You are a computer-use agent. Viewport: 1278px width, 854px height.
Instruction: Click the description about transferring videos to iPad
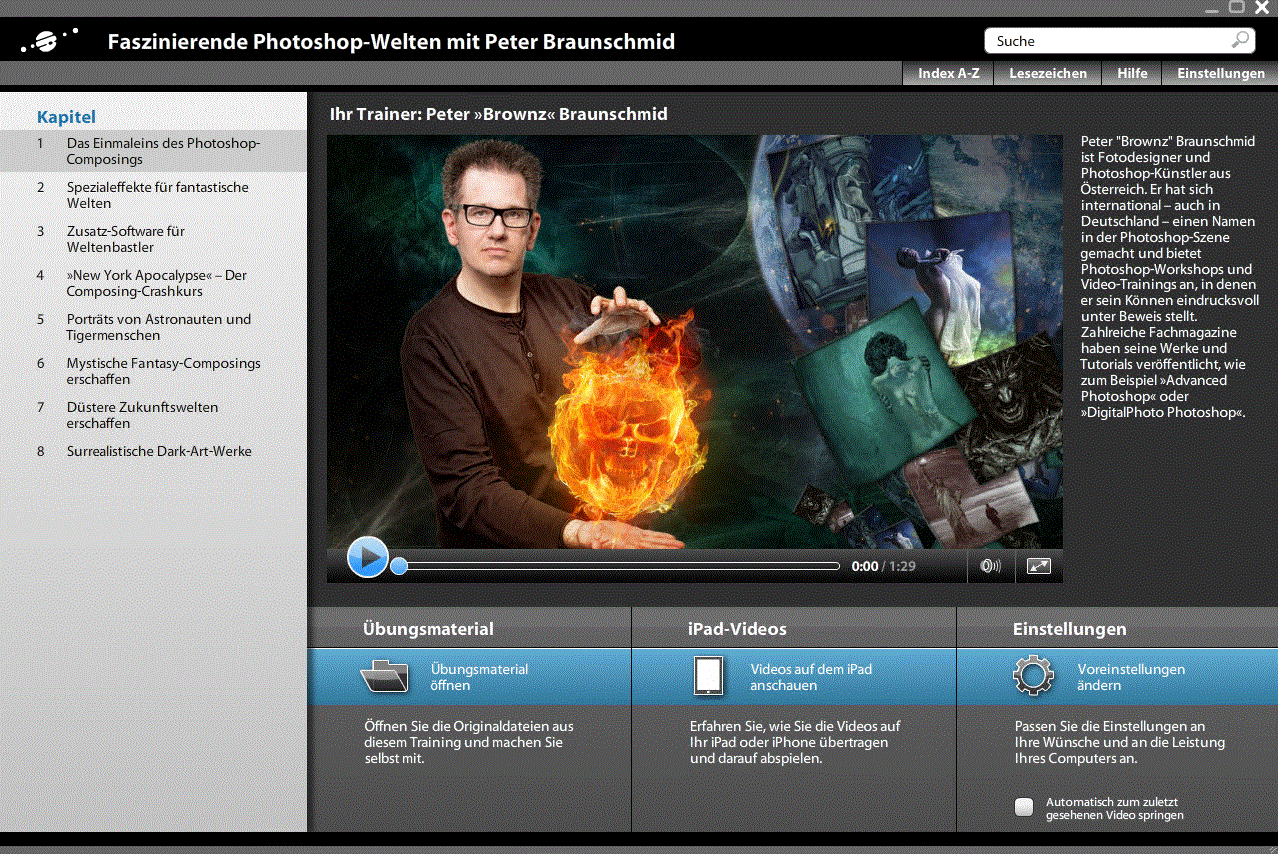click(x=795, y=742)
